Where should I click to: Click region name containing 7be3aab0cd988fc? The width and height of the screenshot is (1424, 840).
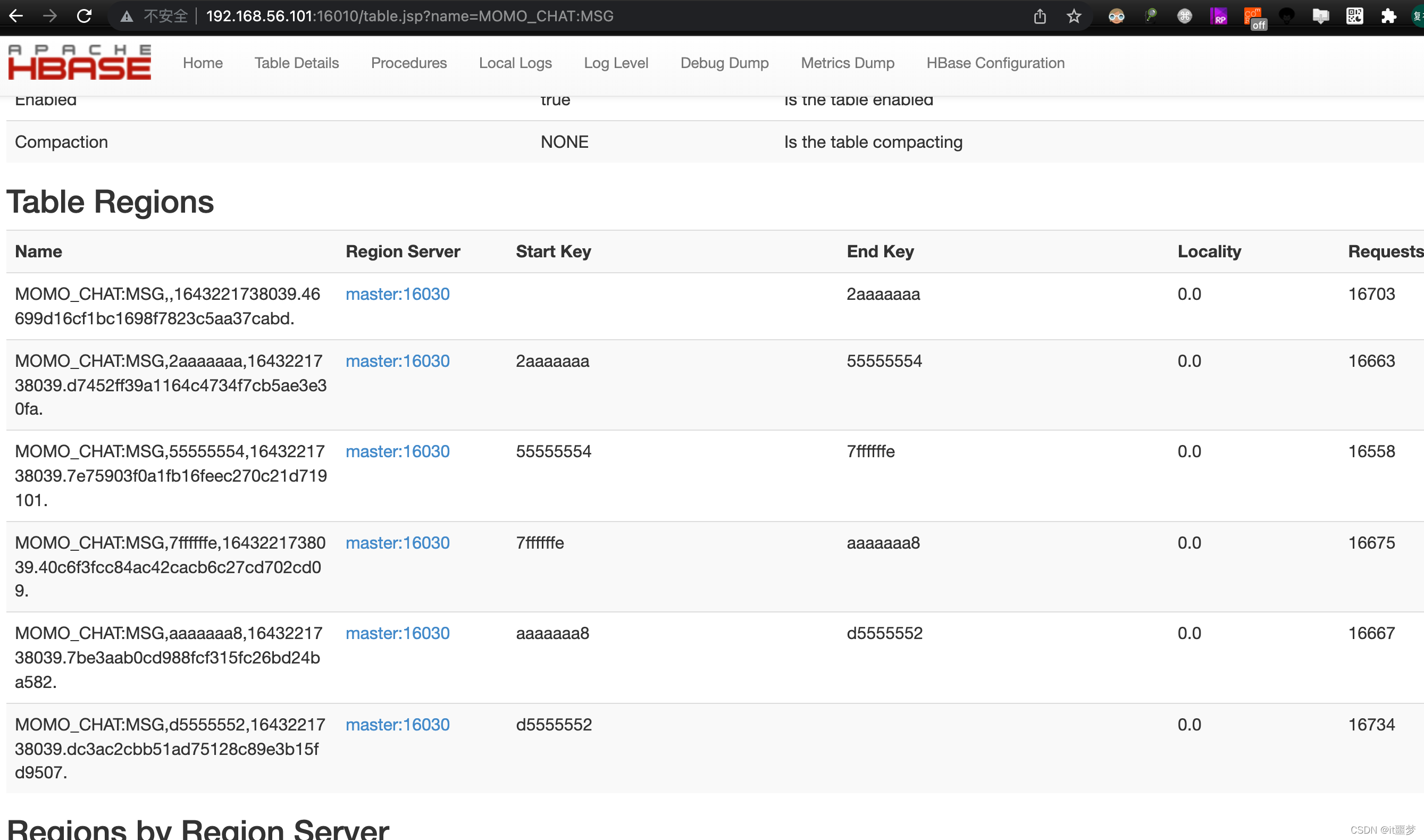click(169, 657)
